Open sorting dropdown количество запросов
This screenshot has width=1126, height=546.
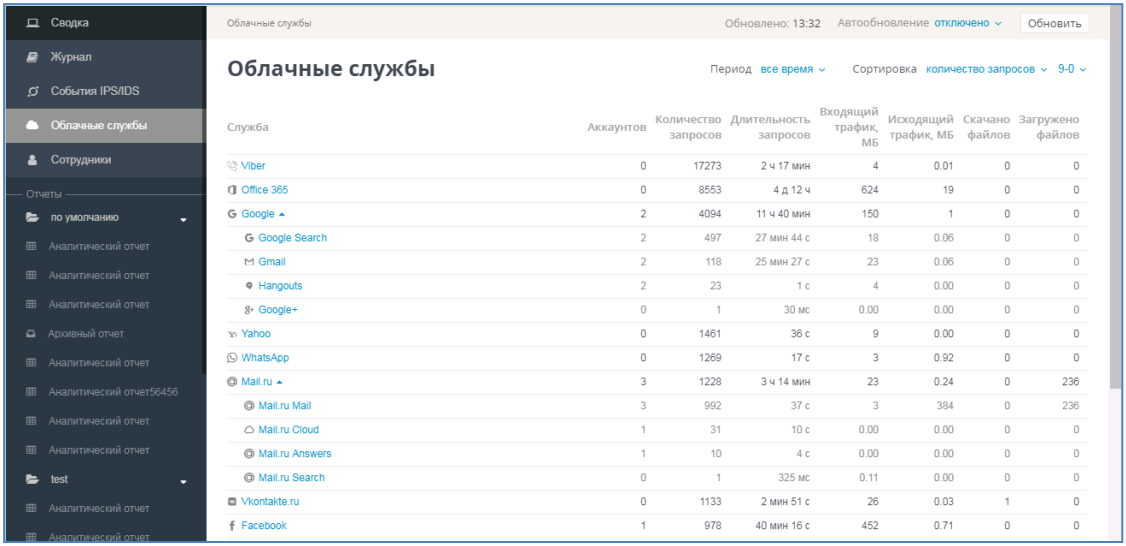(x=987, y=69)
